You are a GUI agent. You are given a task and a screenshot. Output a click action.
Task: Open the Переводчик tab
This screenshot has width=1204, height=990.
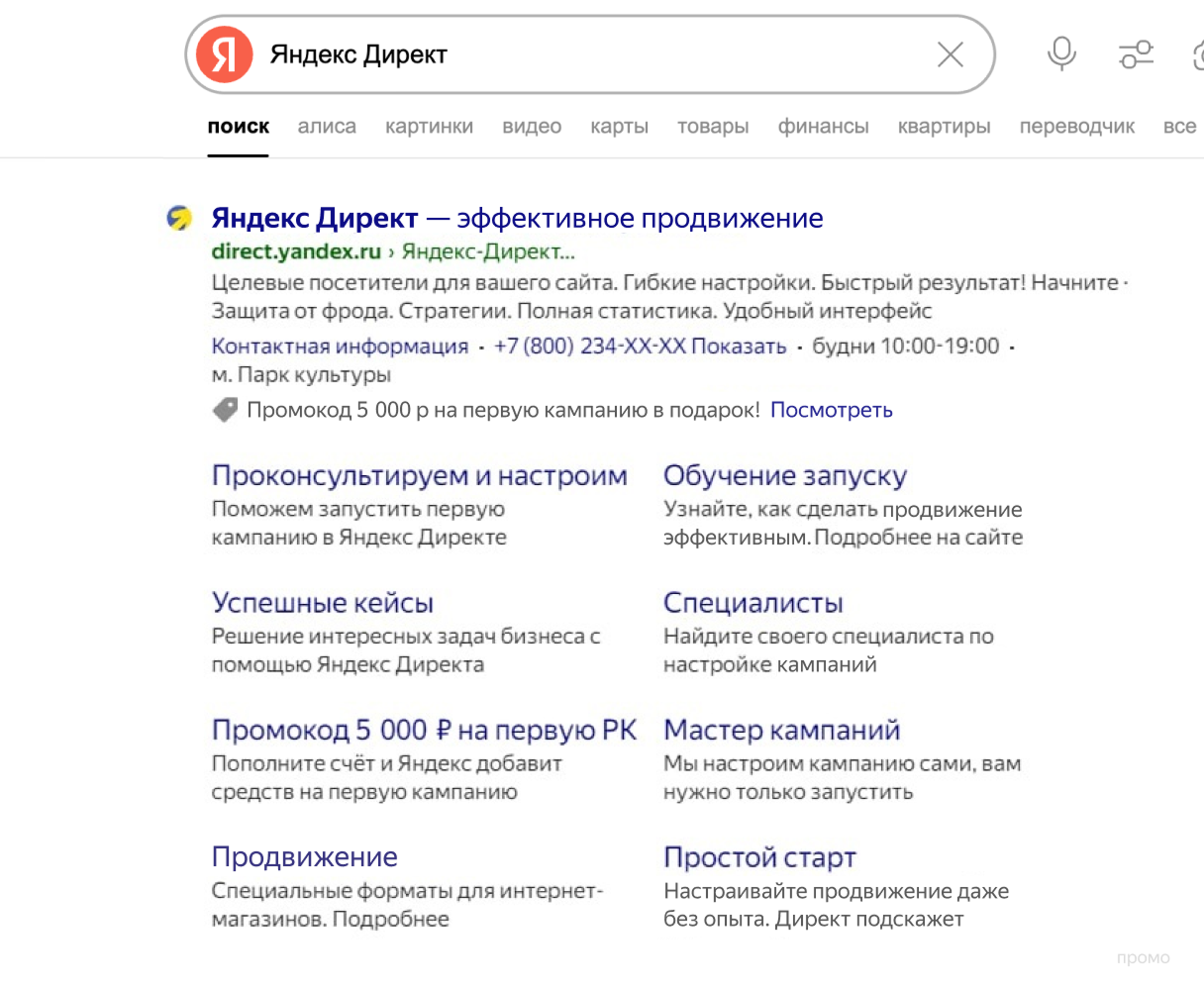(x=1076, y=127)
